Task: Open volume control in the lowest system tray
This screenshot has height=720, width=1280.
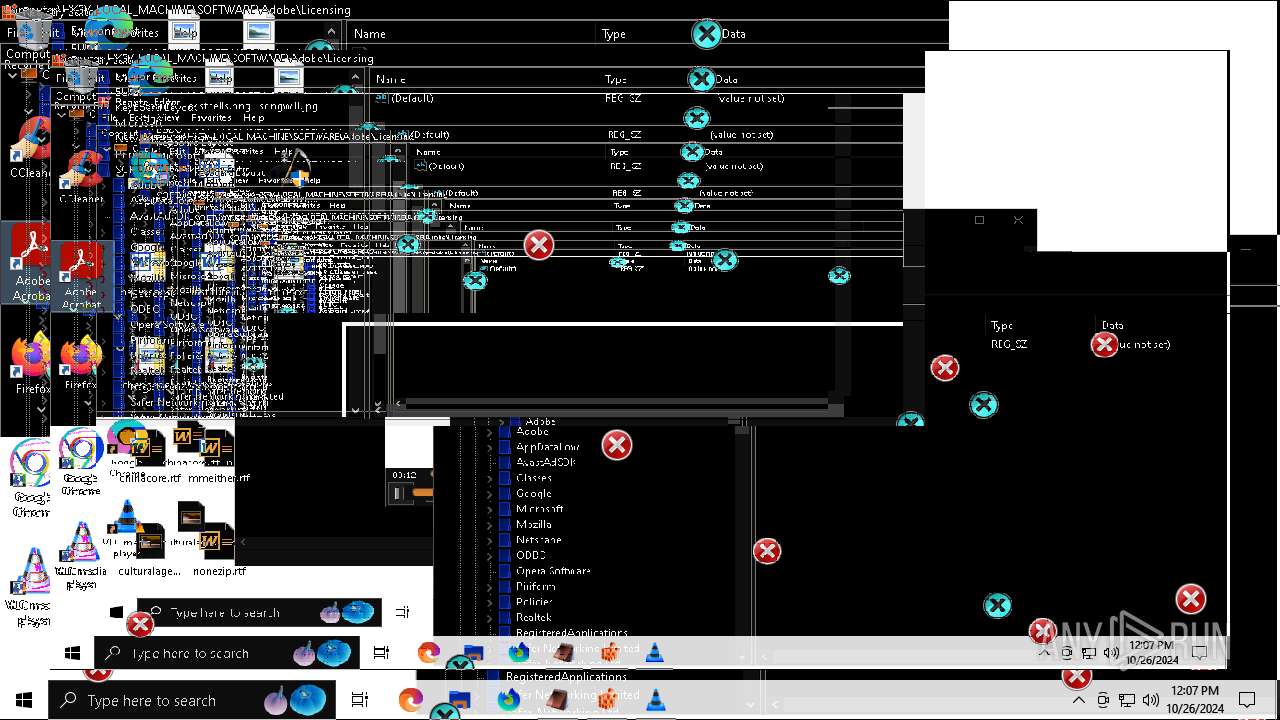Action: point(1150,700)
